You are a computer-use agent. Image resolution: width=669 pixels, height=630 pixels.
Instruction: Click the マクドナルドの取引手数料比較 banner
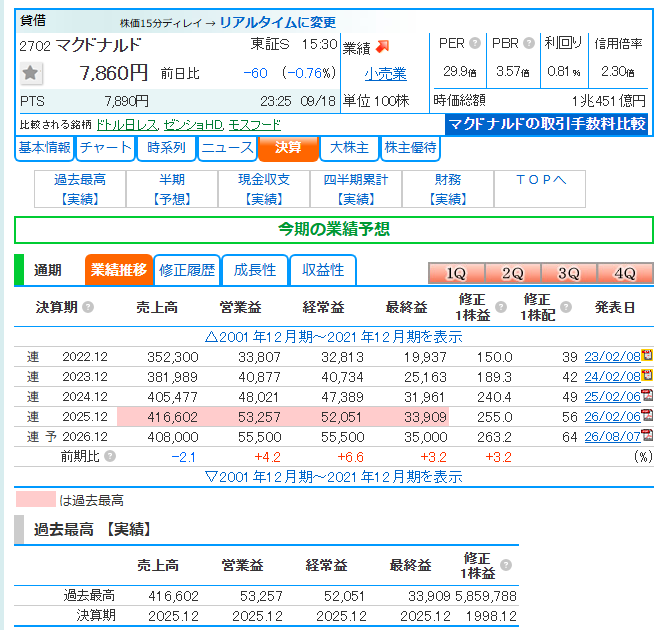[547, 124]
